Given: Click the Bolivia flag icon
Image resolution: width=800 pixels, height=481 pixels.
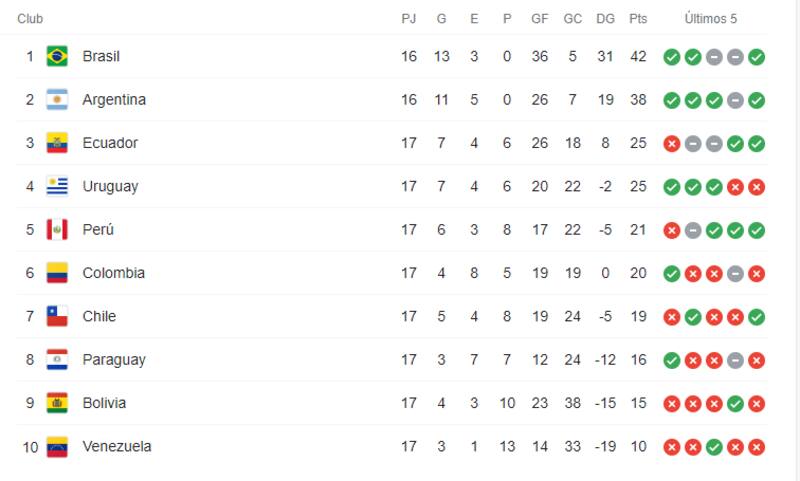Looking at the screenshot, I should 57,403.
